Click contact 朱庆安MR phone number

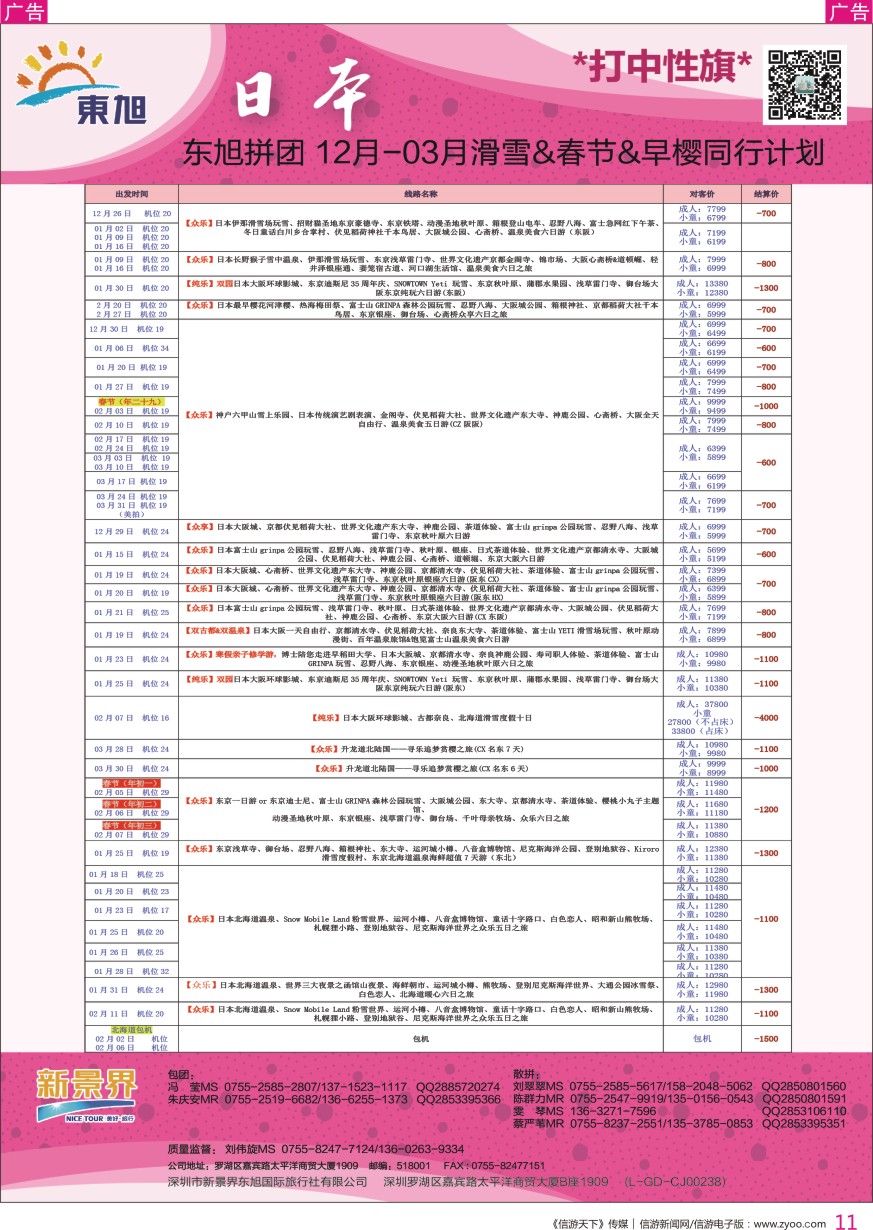pos(315,1098)
